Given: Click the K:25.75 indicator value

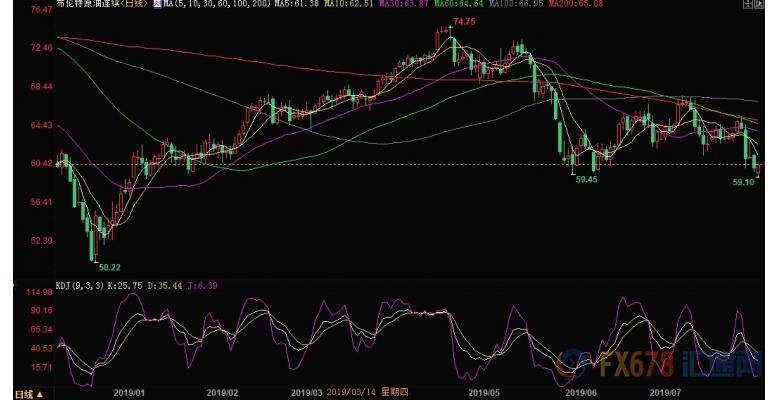Looking at the screenshot, I should pyautogui.click(x=127, y=284).
